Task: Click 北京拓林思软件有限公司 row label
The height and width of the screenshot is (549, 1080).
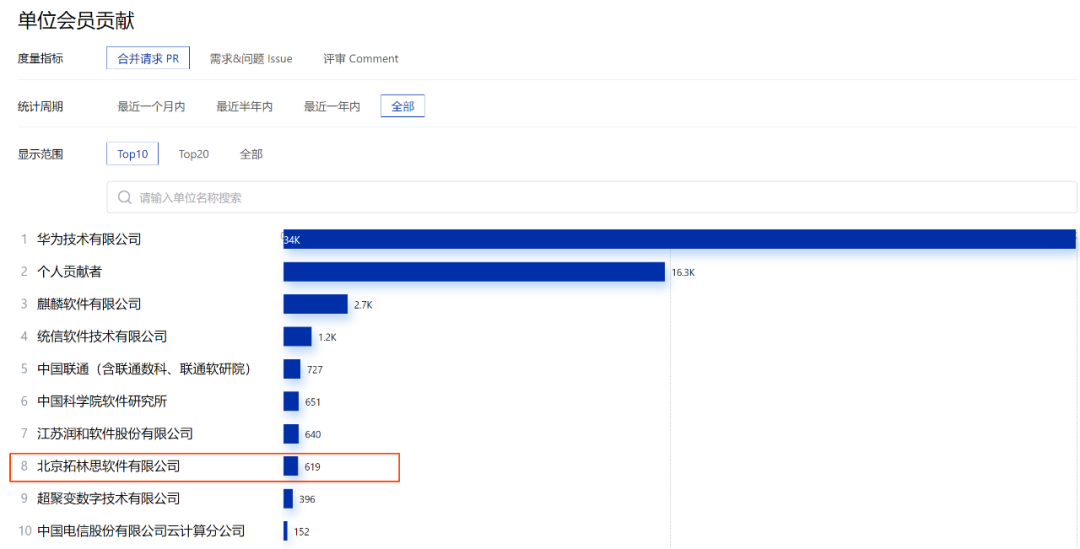Action: pos(108,466)
